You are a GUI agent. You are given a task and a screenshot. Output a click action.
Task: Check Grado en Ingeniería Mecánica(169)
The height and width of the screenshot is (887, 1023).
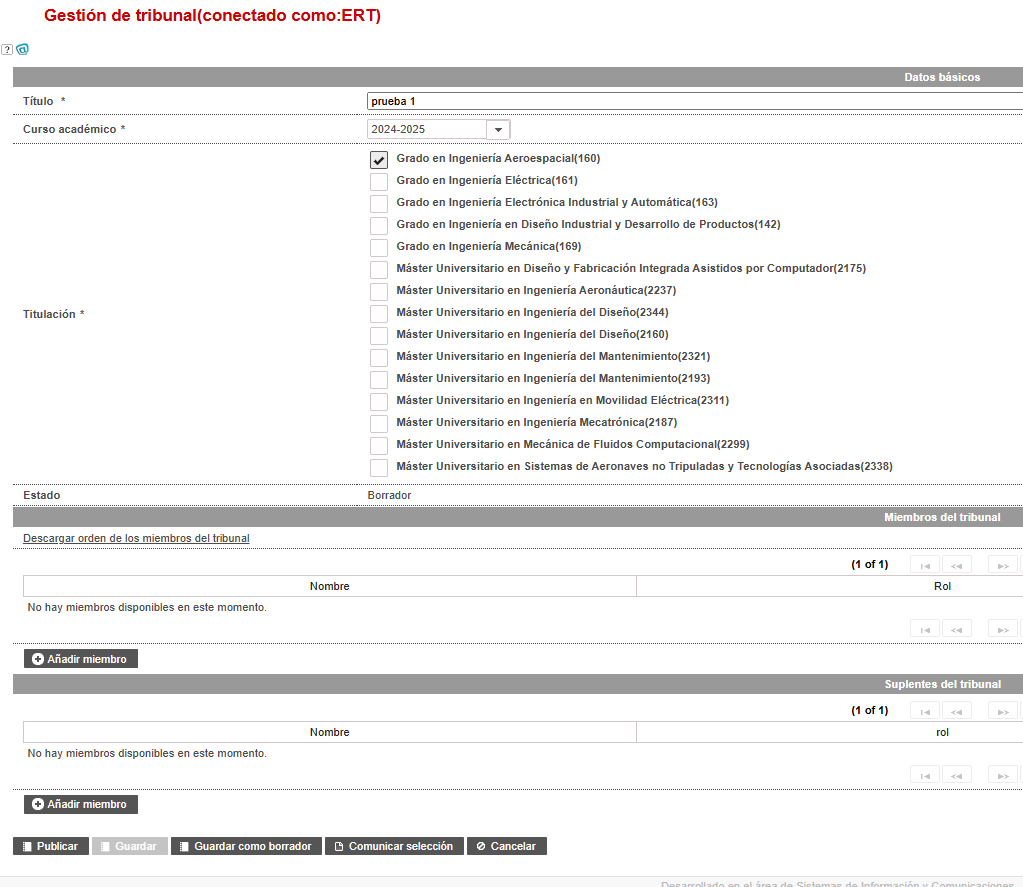click(x=379, y=247)
